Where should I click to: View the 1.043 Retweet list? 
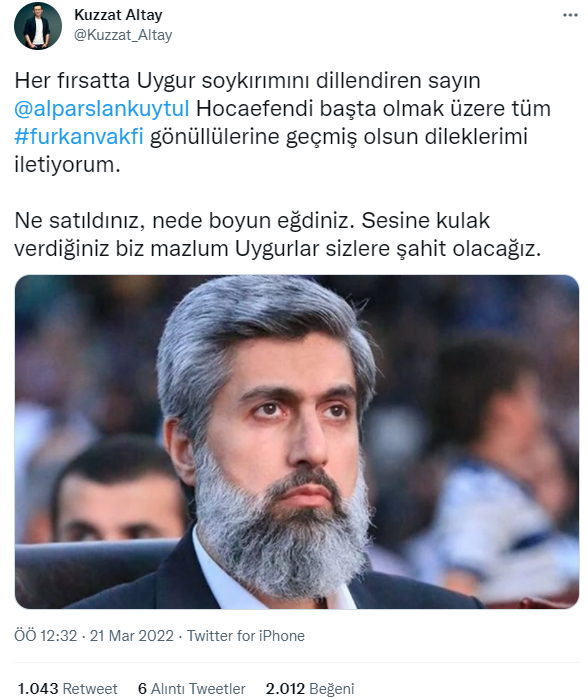68,688
